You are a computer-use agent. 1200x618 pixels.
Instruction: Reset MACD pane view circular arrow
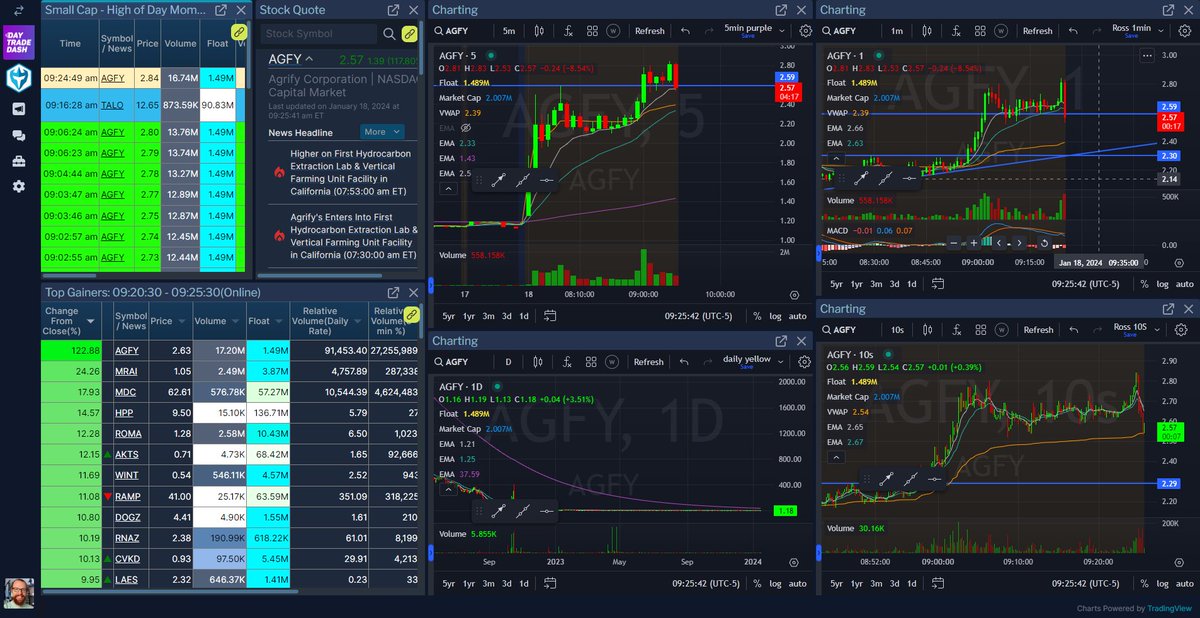(1044, 242)
